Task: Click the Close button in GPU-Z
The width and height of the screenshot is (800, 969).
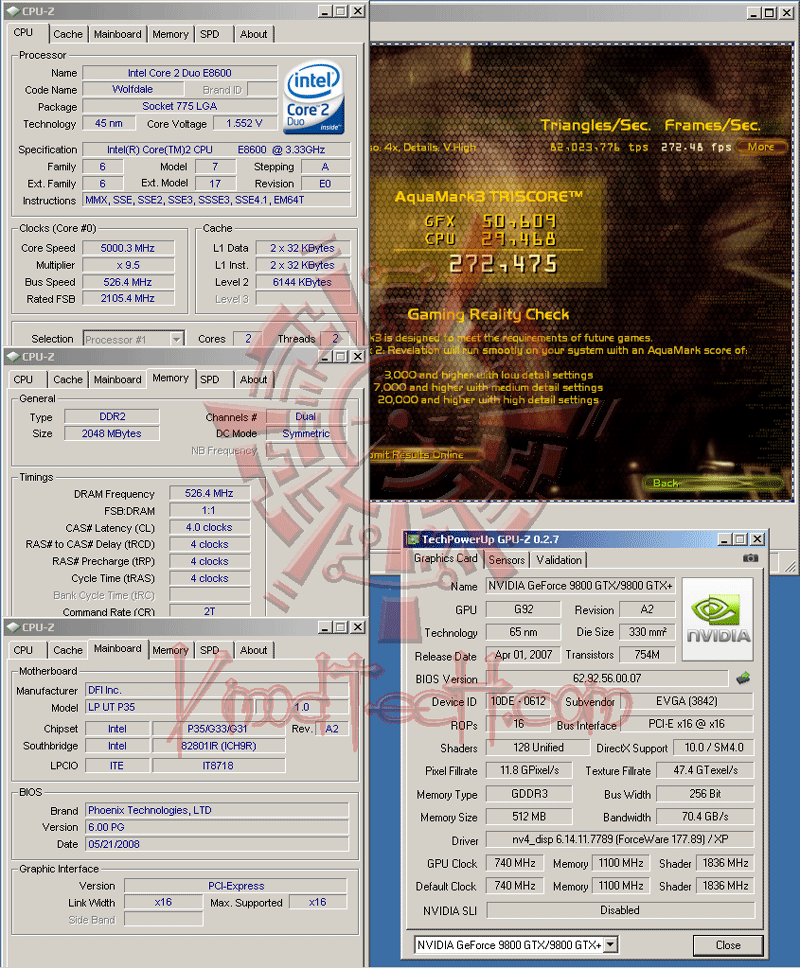Action: click(x=728, y=945)
